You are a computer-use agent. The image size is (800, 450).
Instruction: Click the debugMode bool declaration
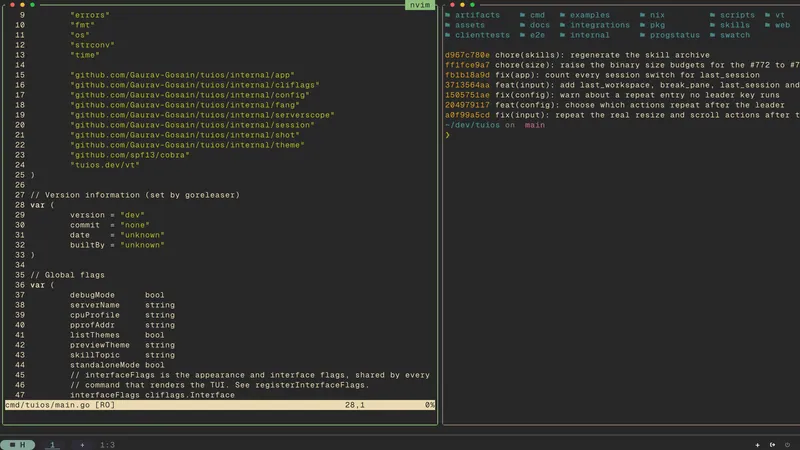pyautogui.click(x=117, y=295)
